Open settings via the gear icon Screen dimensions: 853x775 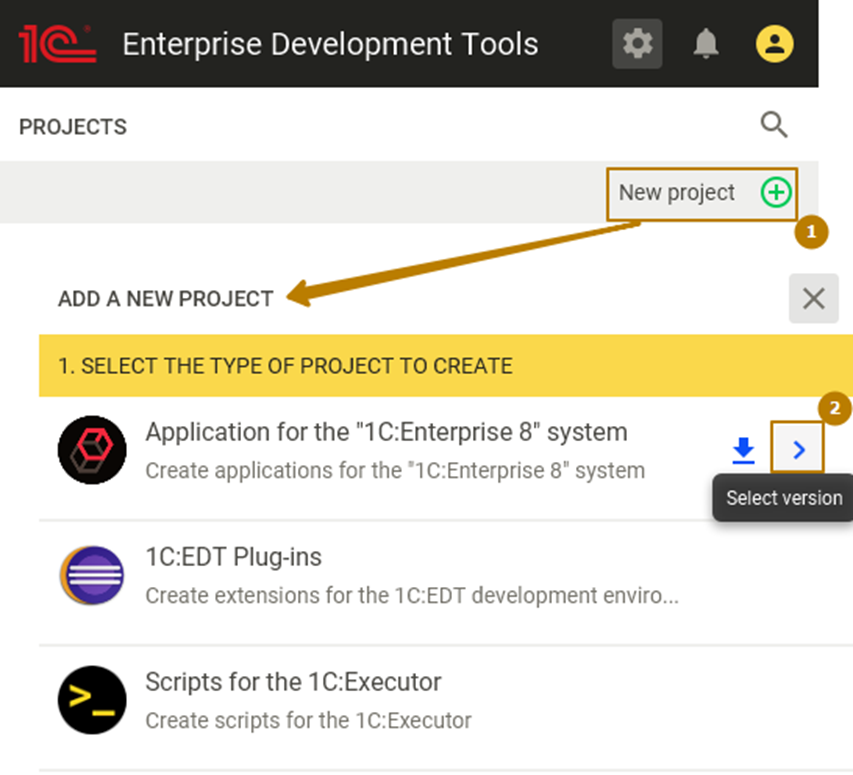[637, 44]
